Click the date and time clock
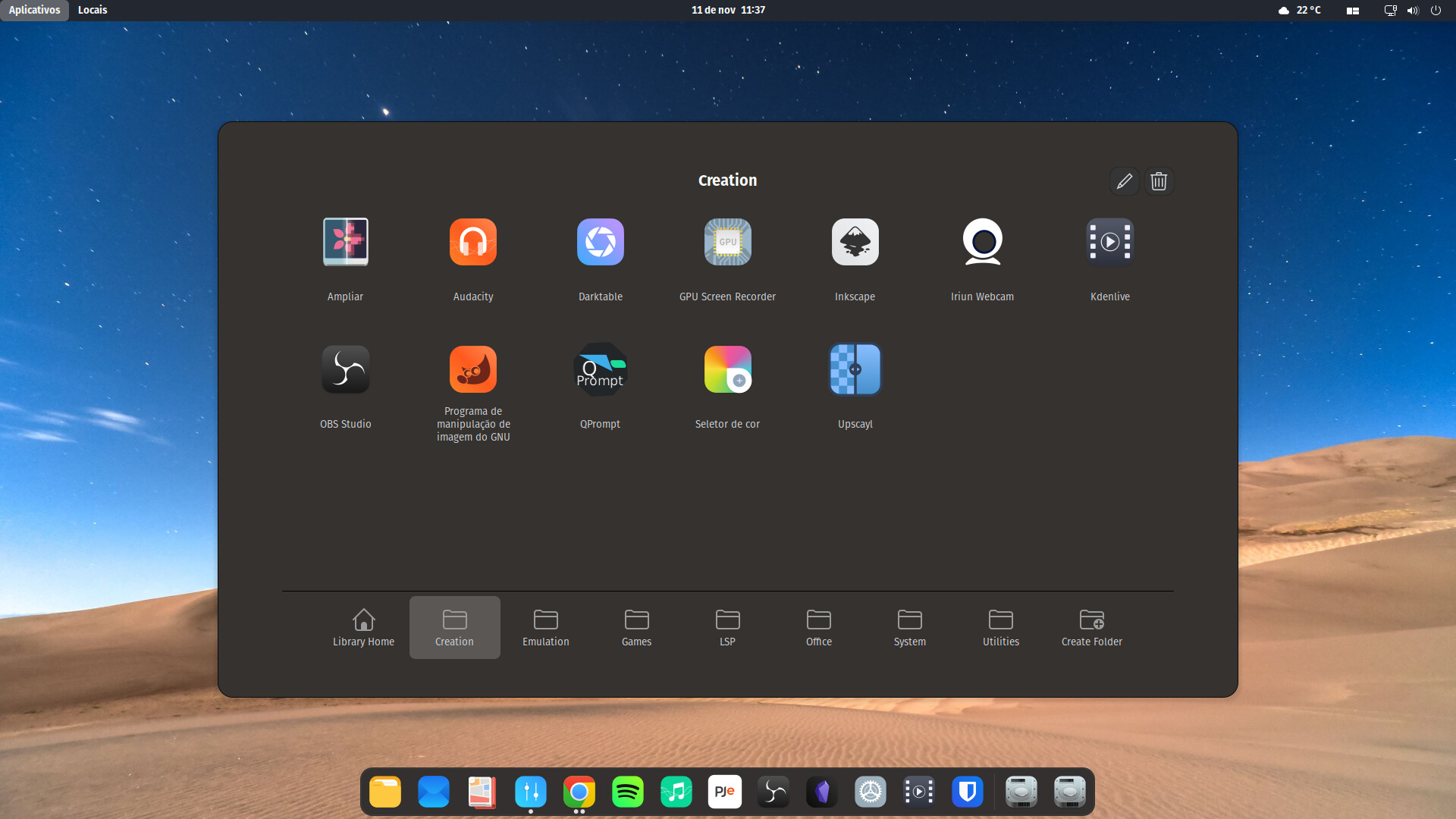This screenshot has height=819, width=1456. point(727,10)
